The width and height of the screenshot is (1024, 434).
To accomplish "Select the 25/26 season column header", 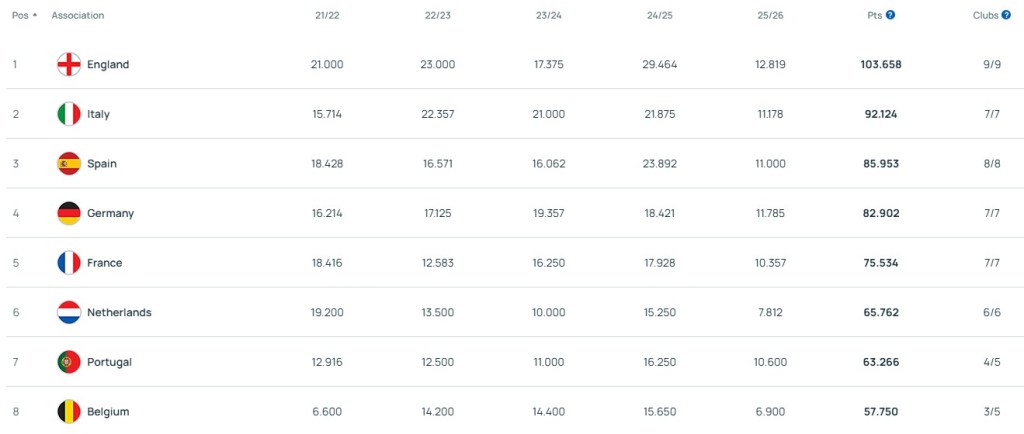I will pyautogui.click(x=771, y=16).
